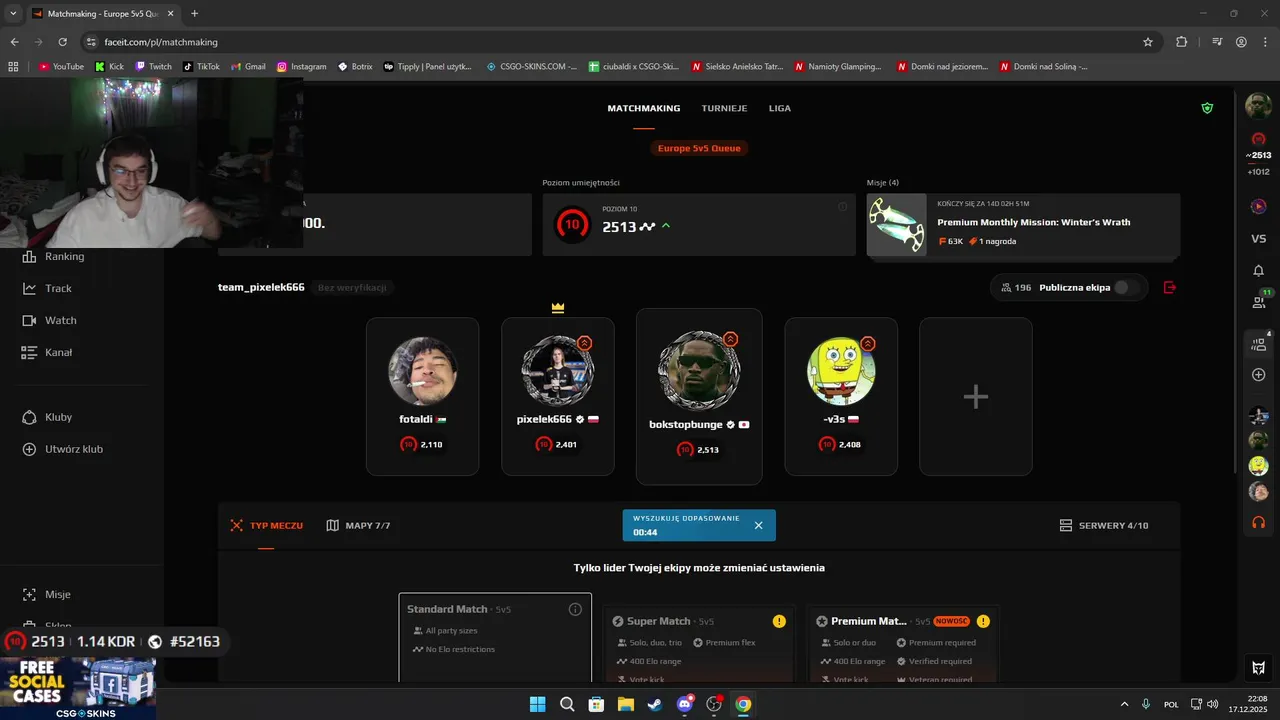Expand the Chrome tab search dropdown
Screen dimensions: 1280x720
point(13,14)
